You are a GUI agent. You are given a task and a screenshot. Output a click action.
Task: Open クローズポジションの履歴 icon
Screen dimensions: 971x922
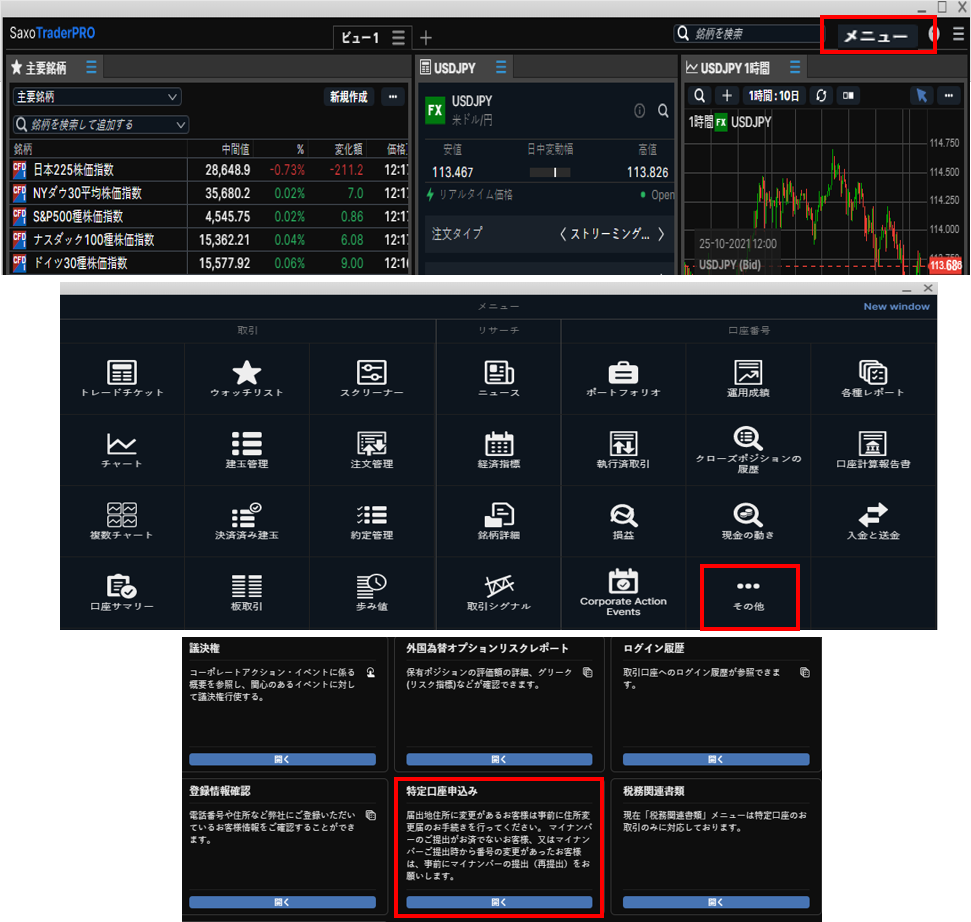tap(748, 450)
